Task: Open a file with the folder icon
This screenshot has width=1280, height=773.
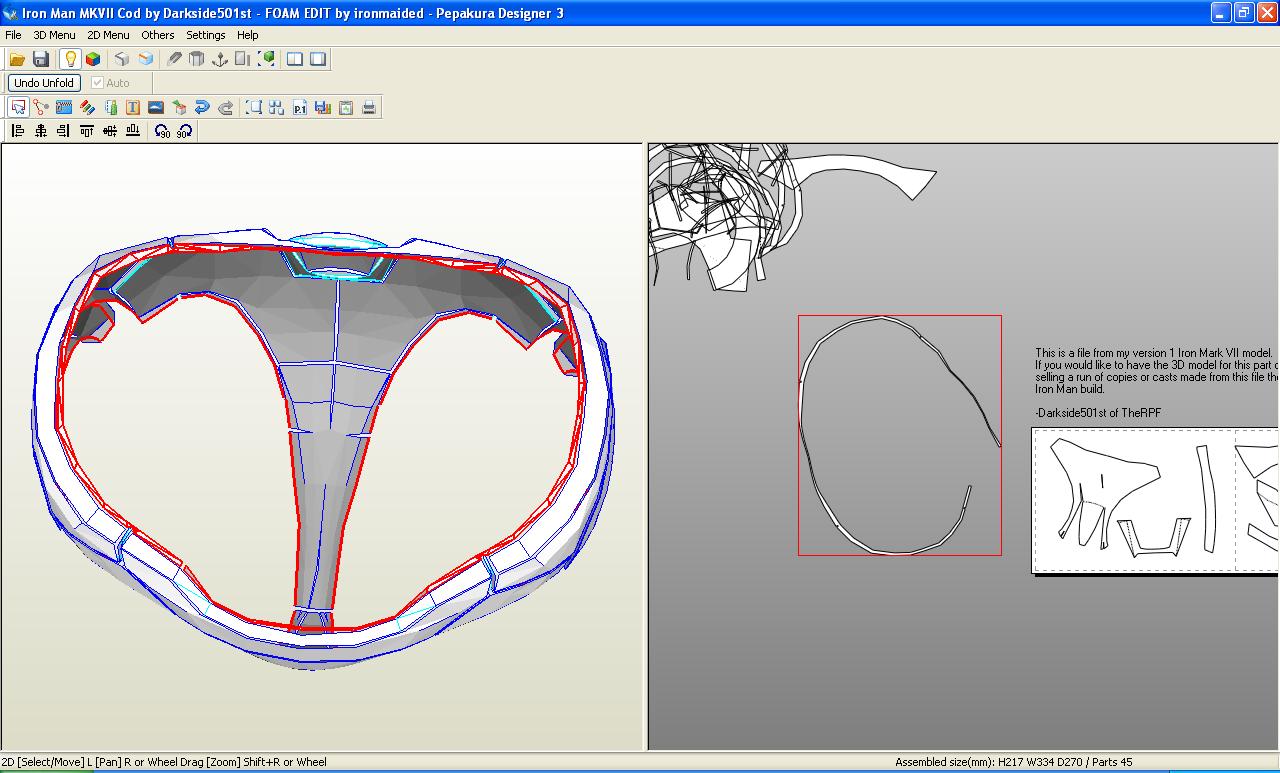Action: (17, 59)
